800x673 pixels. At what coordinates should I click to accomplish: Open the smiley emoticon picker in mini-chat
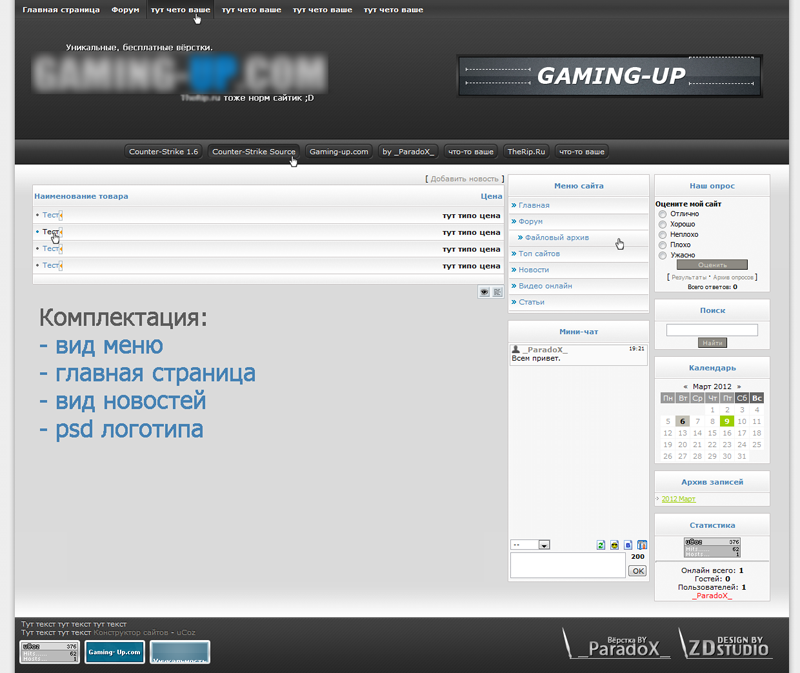point(614,545)
